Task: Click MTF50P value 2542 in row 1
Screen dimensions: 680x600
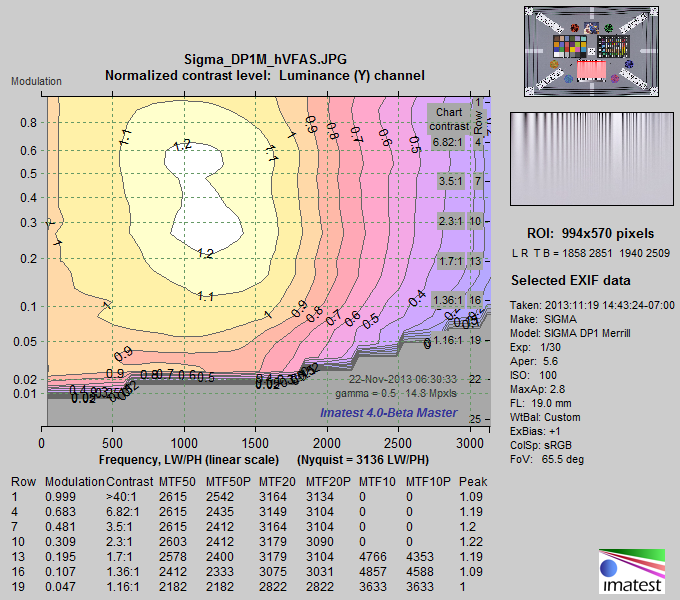Action: coord(219,497)
